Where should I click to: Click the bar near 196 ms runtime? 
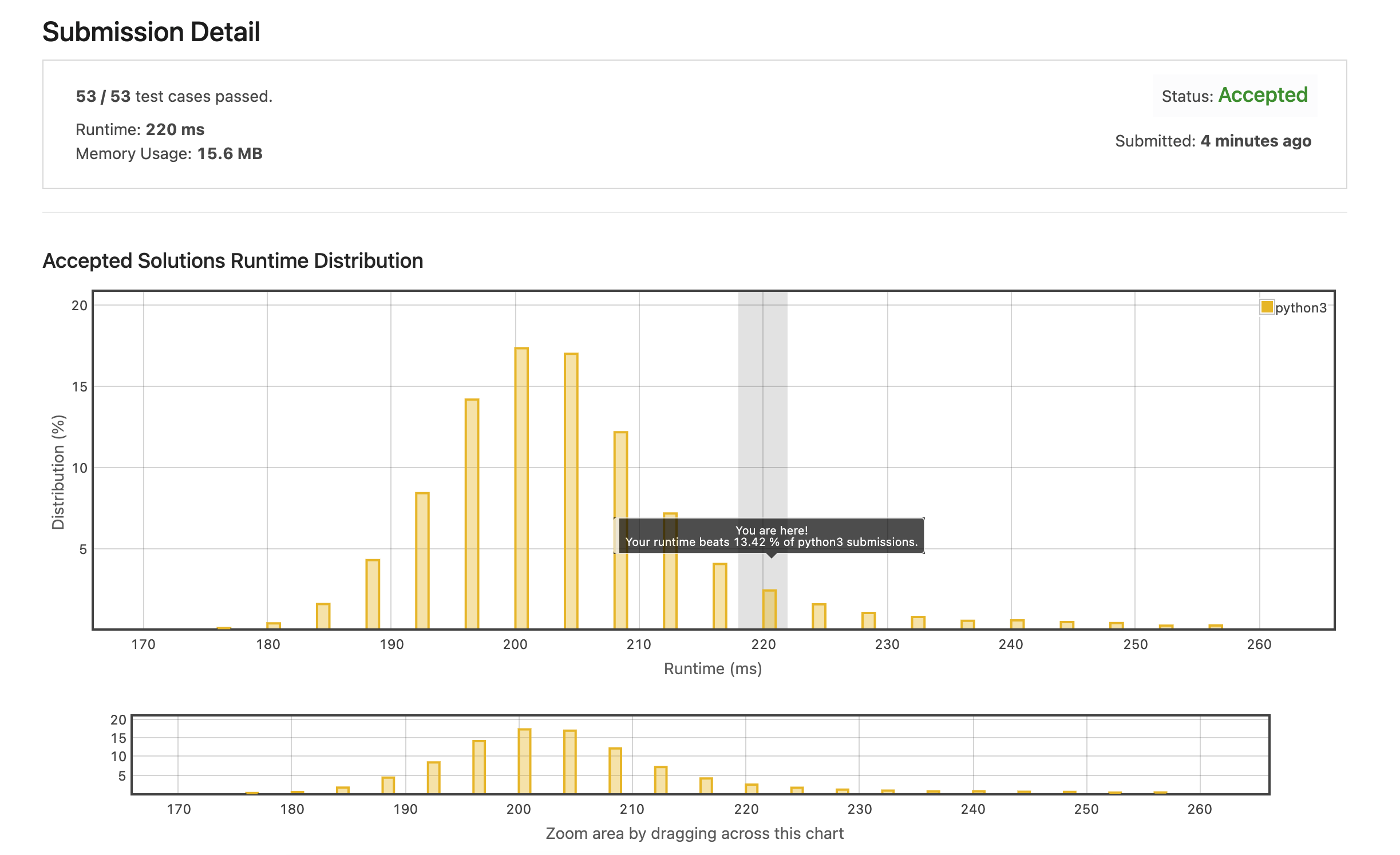pyautogui.click(x=472, y=513)
